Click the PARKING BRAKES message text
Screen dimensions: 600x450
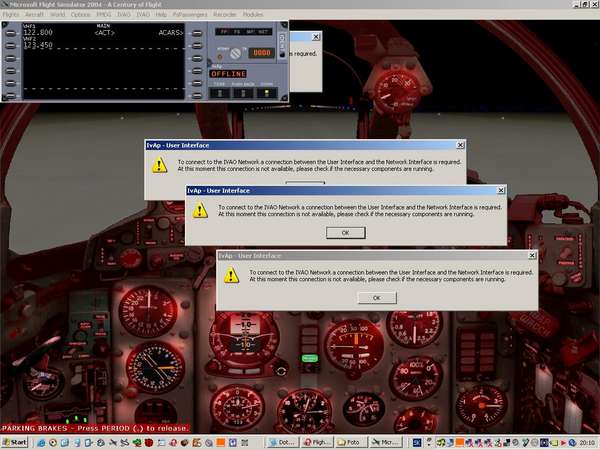coord(95,428)
